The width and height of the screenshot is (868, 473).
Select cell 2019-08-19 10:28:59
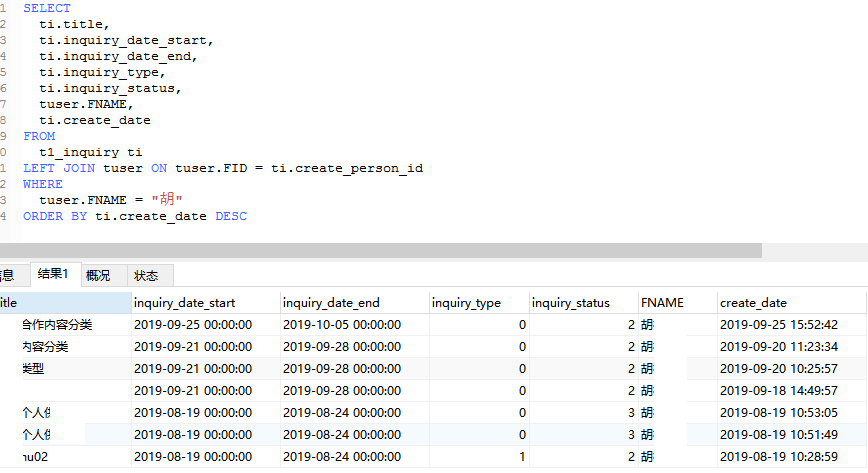tap(792, 457)
